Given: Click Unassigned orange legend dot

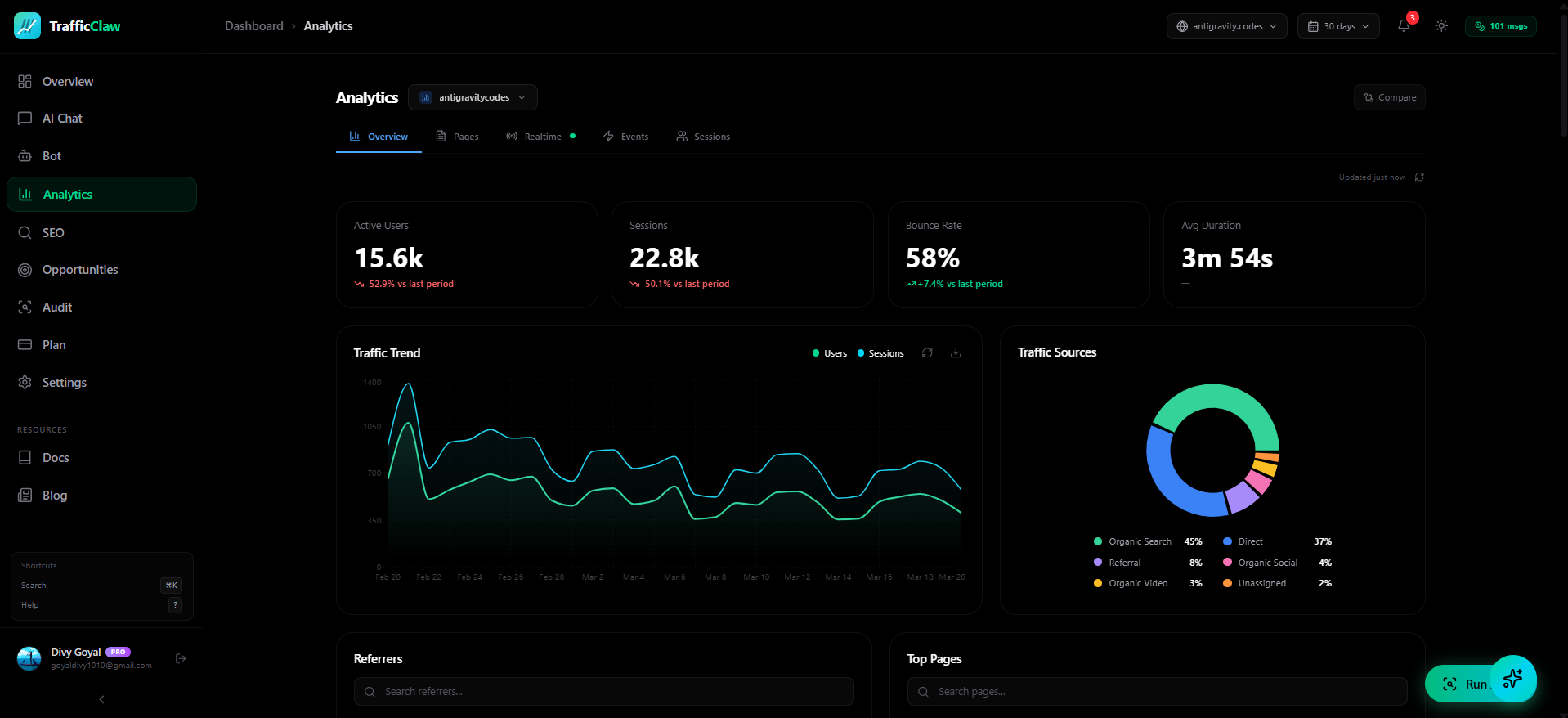Looking at the screenshot, I should (x=1227, y=583).
